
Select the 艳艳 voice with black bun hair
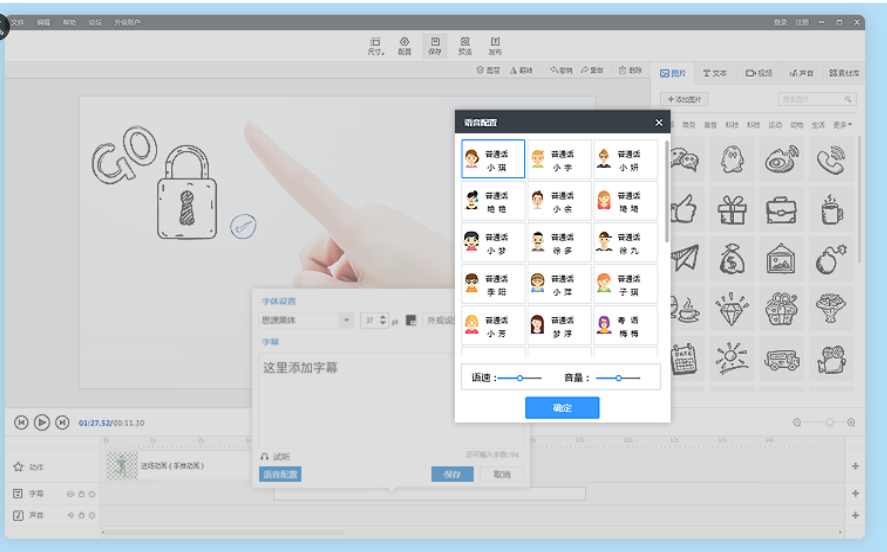(493, 201)
